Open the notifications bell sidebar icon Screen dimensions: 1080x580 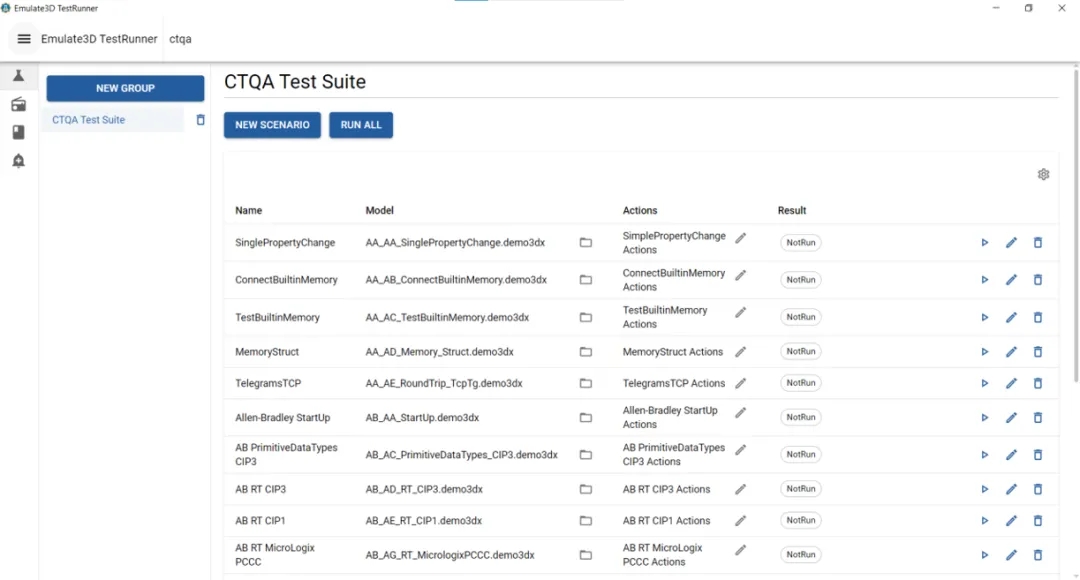click(x=19, y=161)
